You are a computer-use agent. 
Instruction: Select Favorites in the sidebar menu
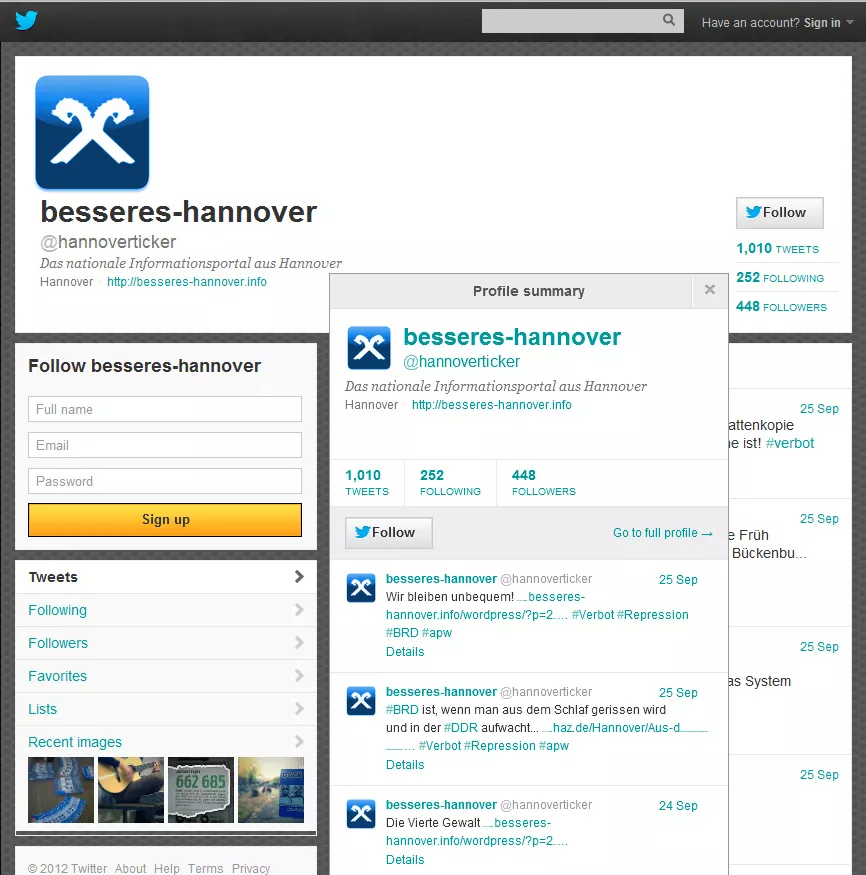click(x=166, y=676)
